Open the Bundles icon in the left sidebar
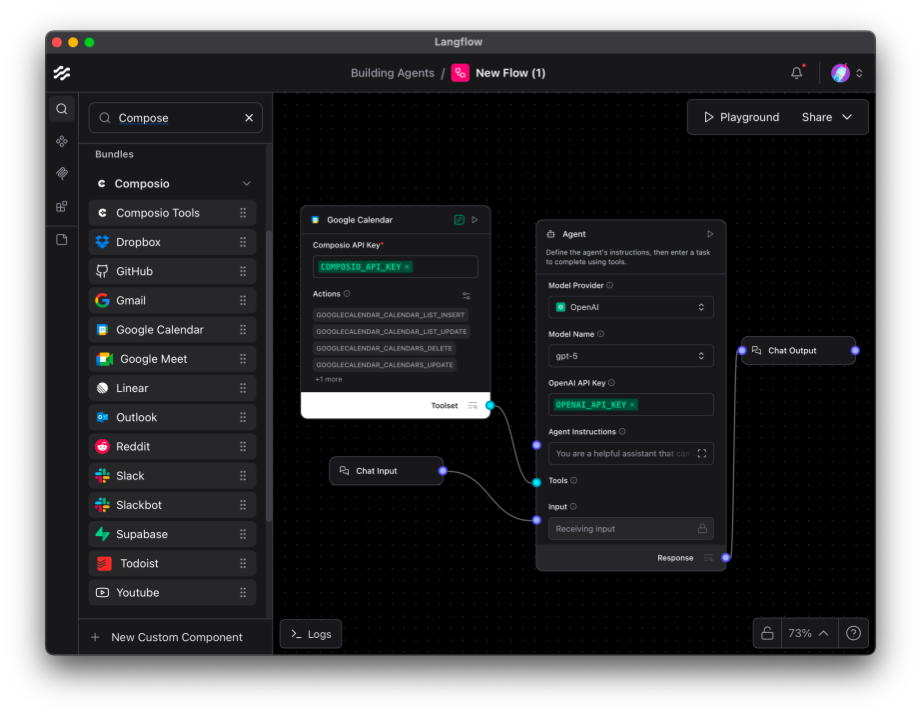Screen dimensions: 922x715 click(62, 207)
